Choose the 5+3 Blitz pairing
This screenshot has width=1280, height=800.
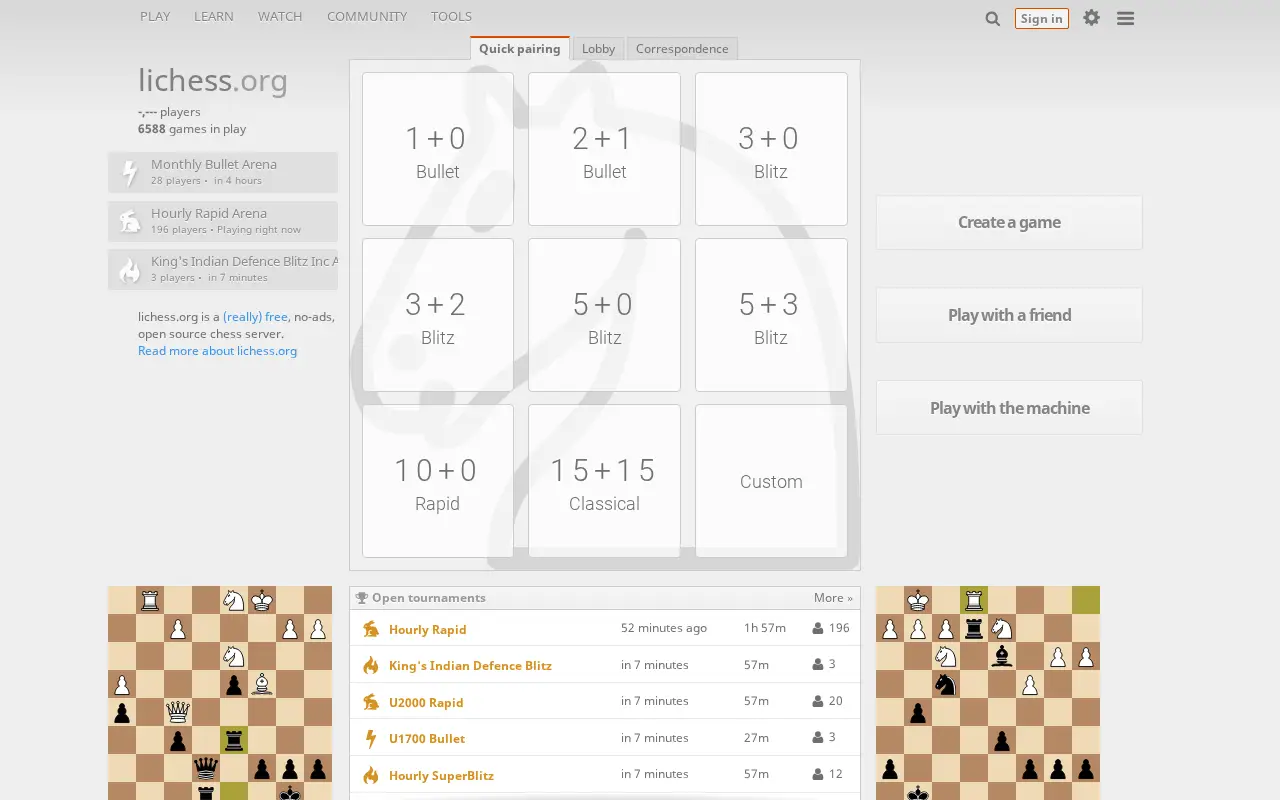coord(771,315)
